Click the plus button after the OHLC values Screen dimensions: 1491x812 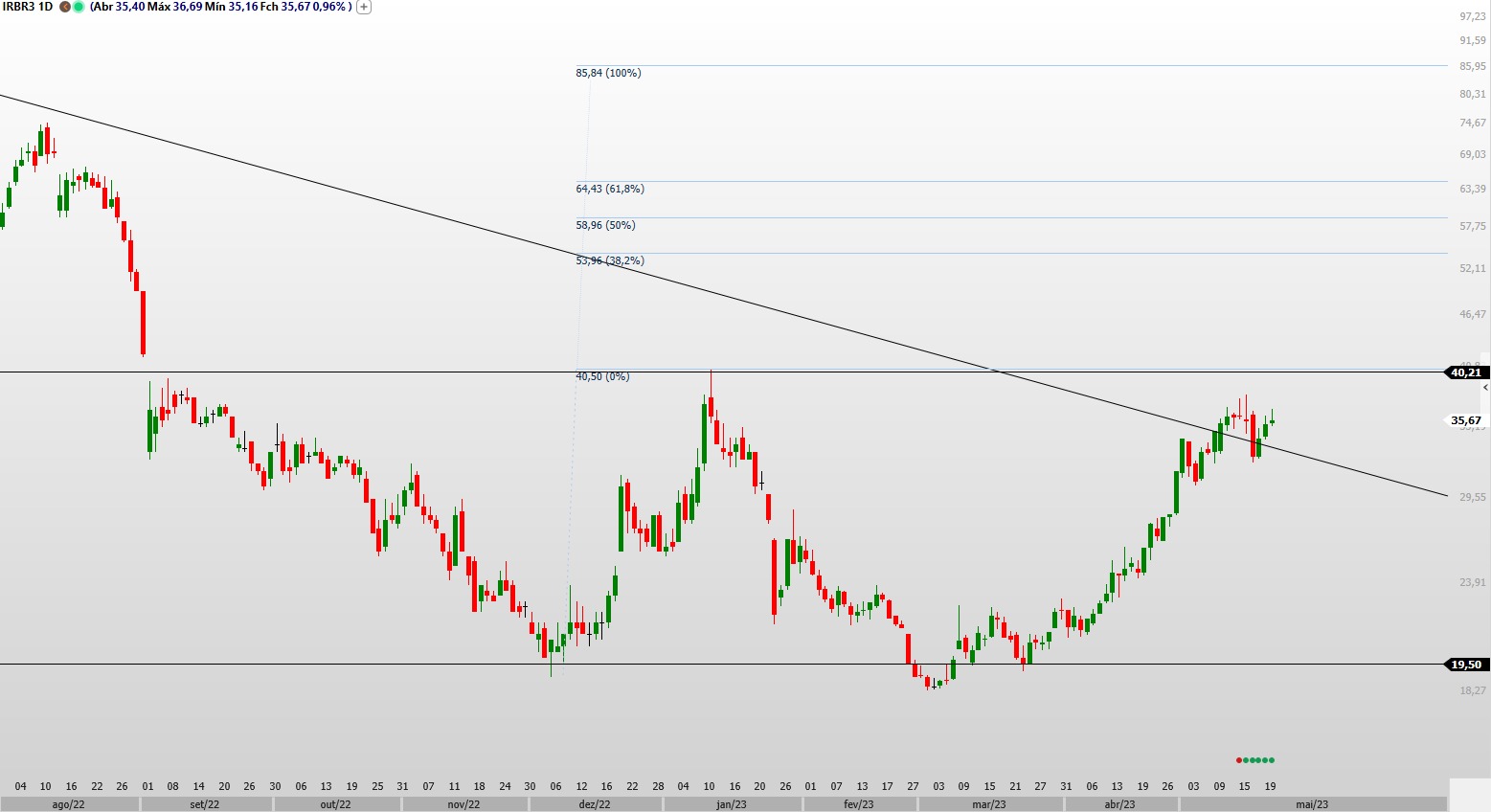click(x=364, y=7)
